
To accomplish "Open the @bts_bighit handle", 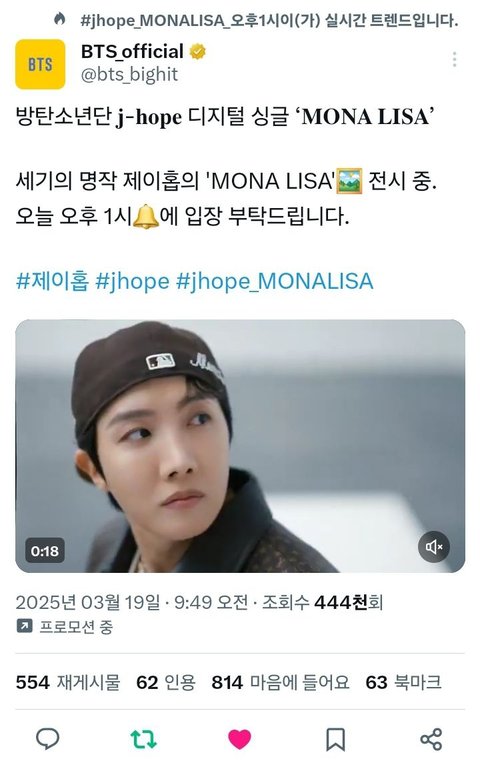I will click(129, 74).
